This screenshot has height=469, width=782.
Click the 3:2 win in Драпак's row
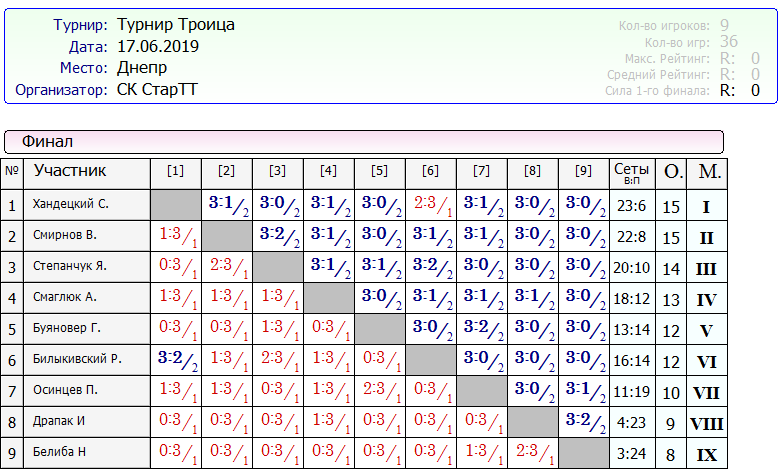pos(584,422)
